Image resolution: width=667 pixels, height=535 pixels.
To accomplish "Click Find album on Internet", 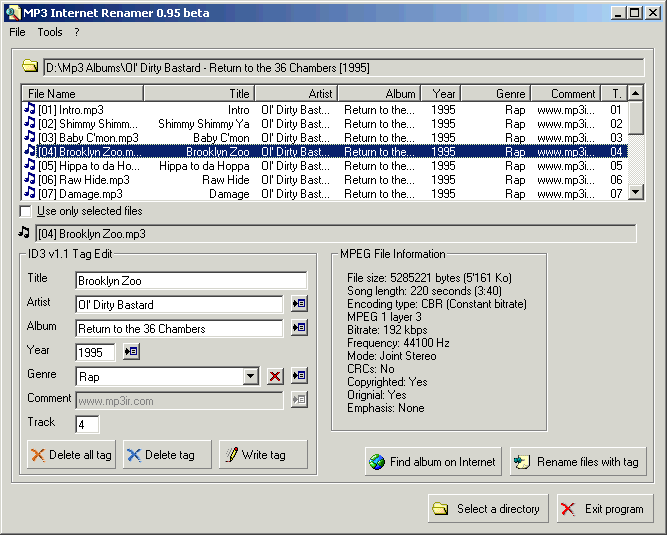I will (x=433, y=461).
